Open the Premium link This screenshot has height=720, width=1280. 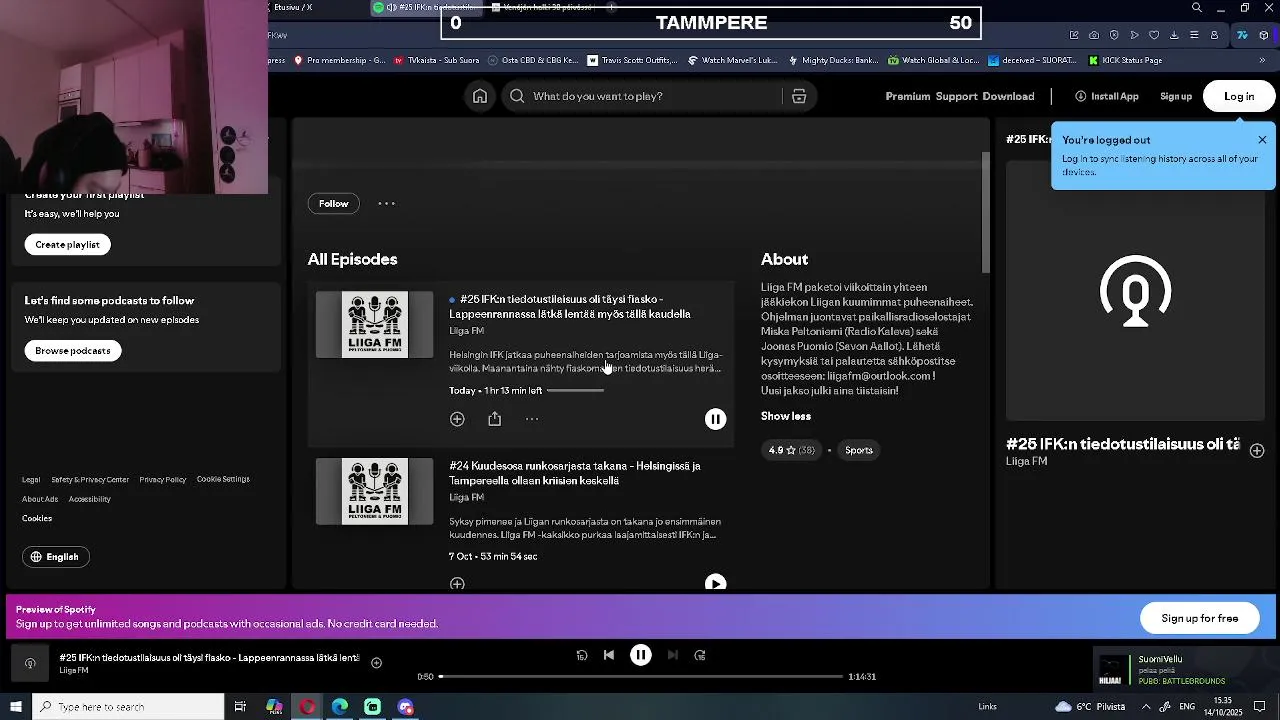908,96
